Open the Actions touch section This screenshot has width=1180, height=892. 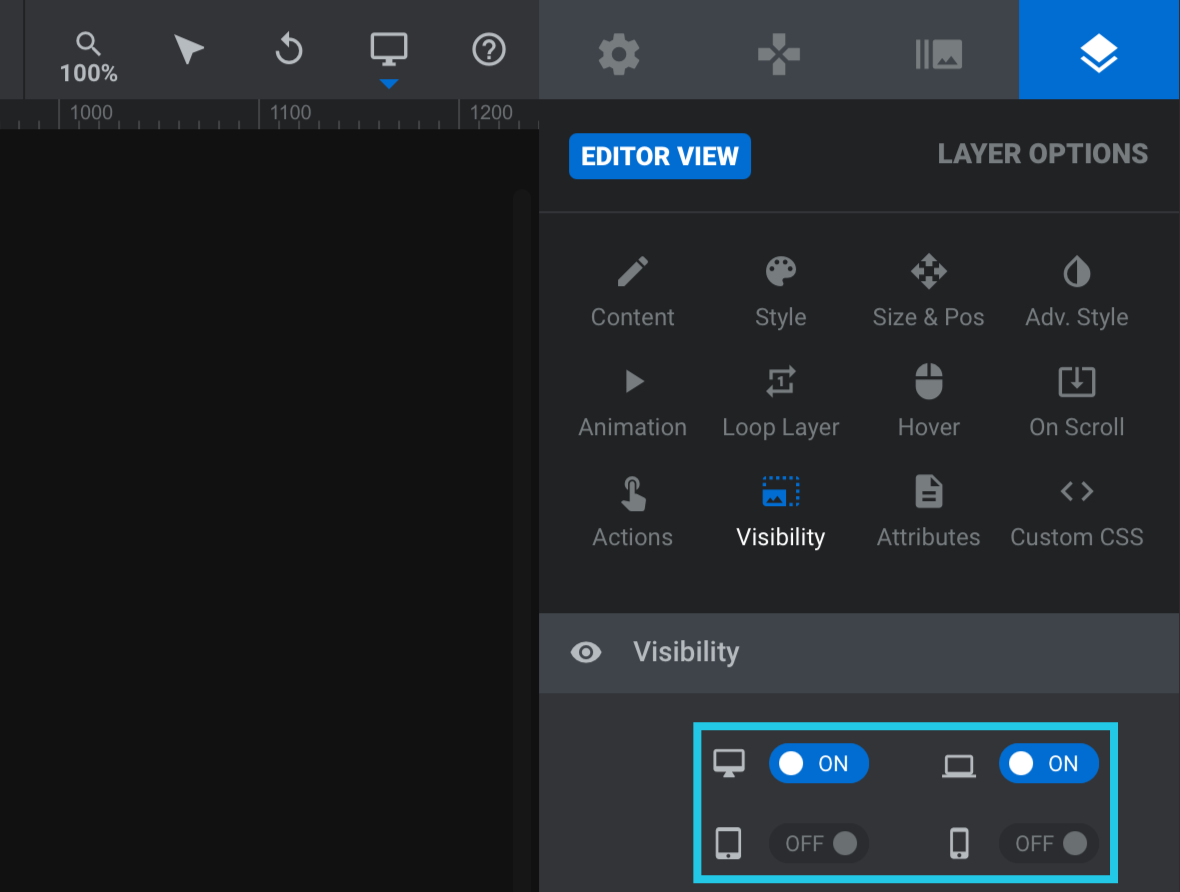tap(632, 512)
